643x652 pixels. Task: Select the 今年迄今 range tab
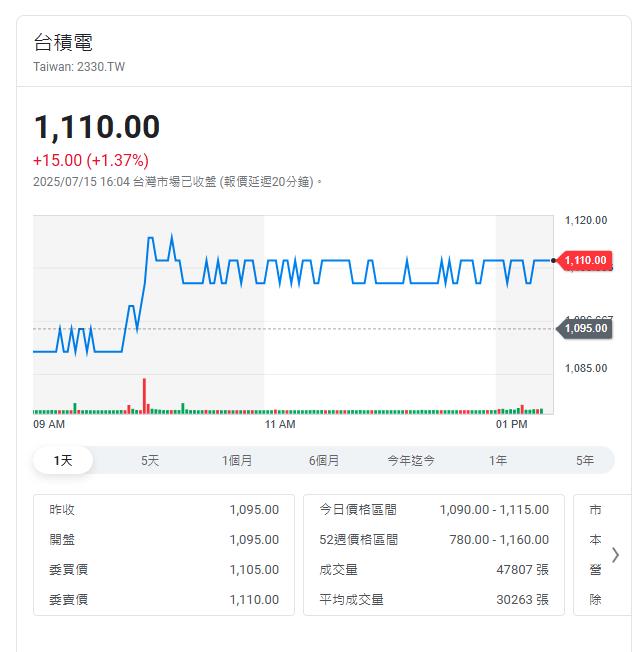411,460
